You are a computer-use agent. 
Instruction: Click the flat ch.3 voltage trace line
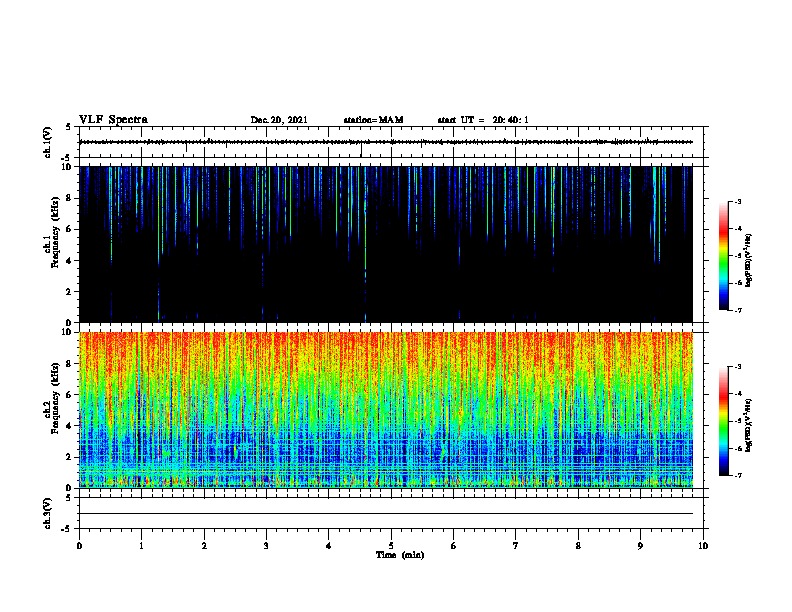(x=386, y=514)
